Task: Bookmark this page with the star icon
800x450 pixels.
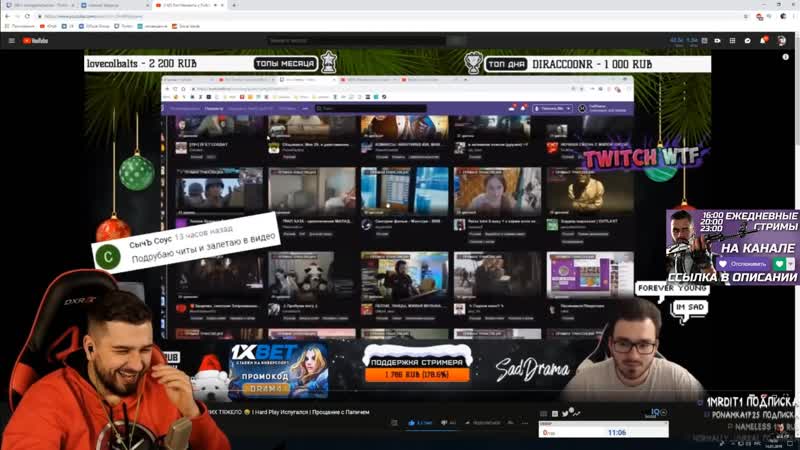Action: 746,16
